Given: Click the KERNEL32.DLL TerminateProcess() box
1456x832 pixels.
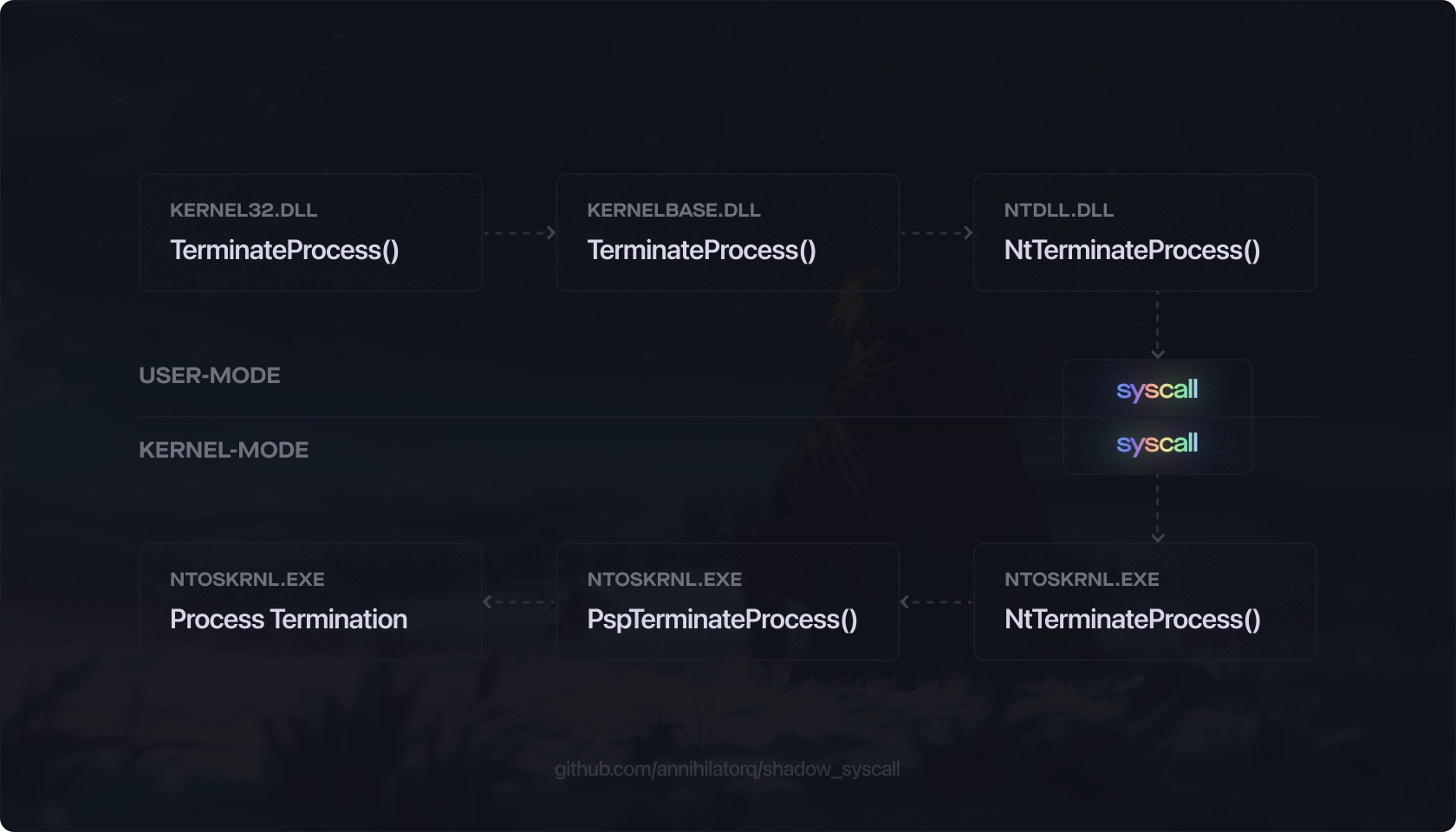Looking at the screenshot, I should (x=310, y=232).
